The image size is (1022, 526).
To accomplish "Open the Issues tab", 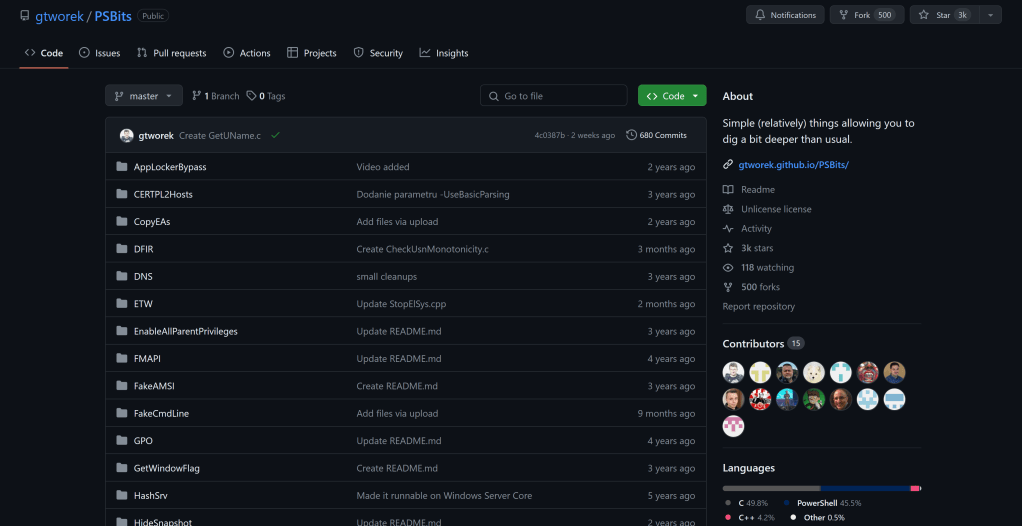I will click(x=100, y=53).
